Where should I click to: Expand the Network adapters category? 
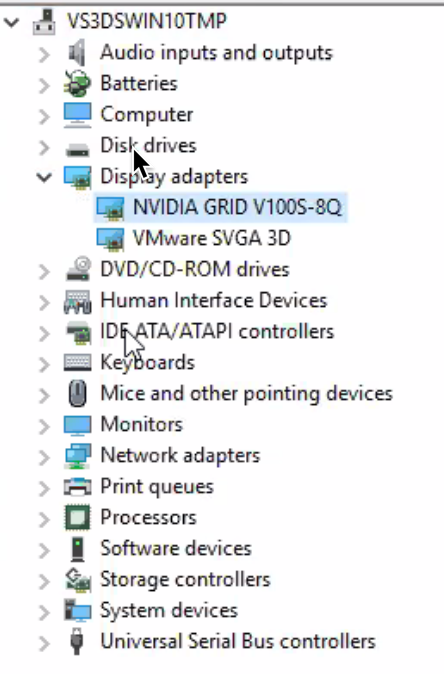(x=44, y=456)
